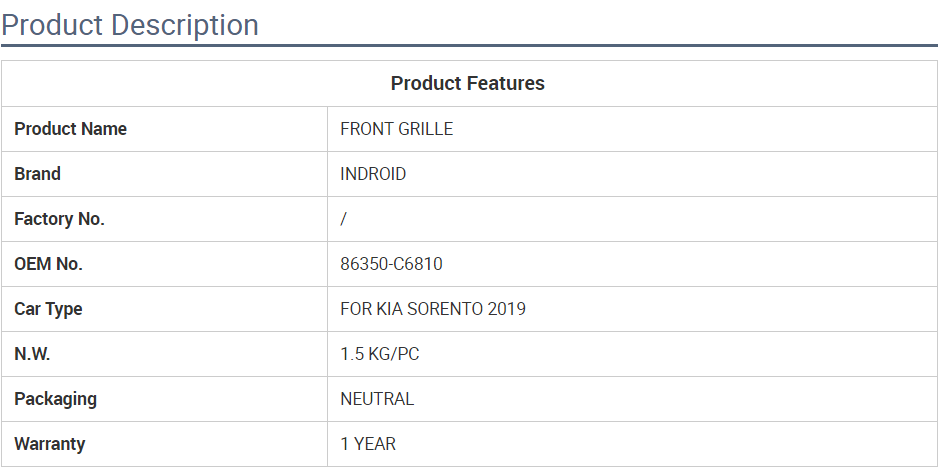This screenshot has height=468, width=940.
Task: Select the slash value for Factory No.
Action: (344, 219)
